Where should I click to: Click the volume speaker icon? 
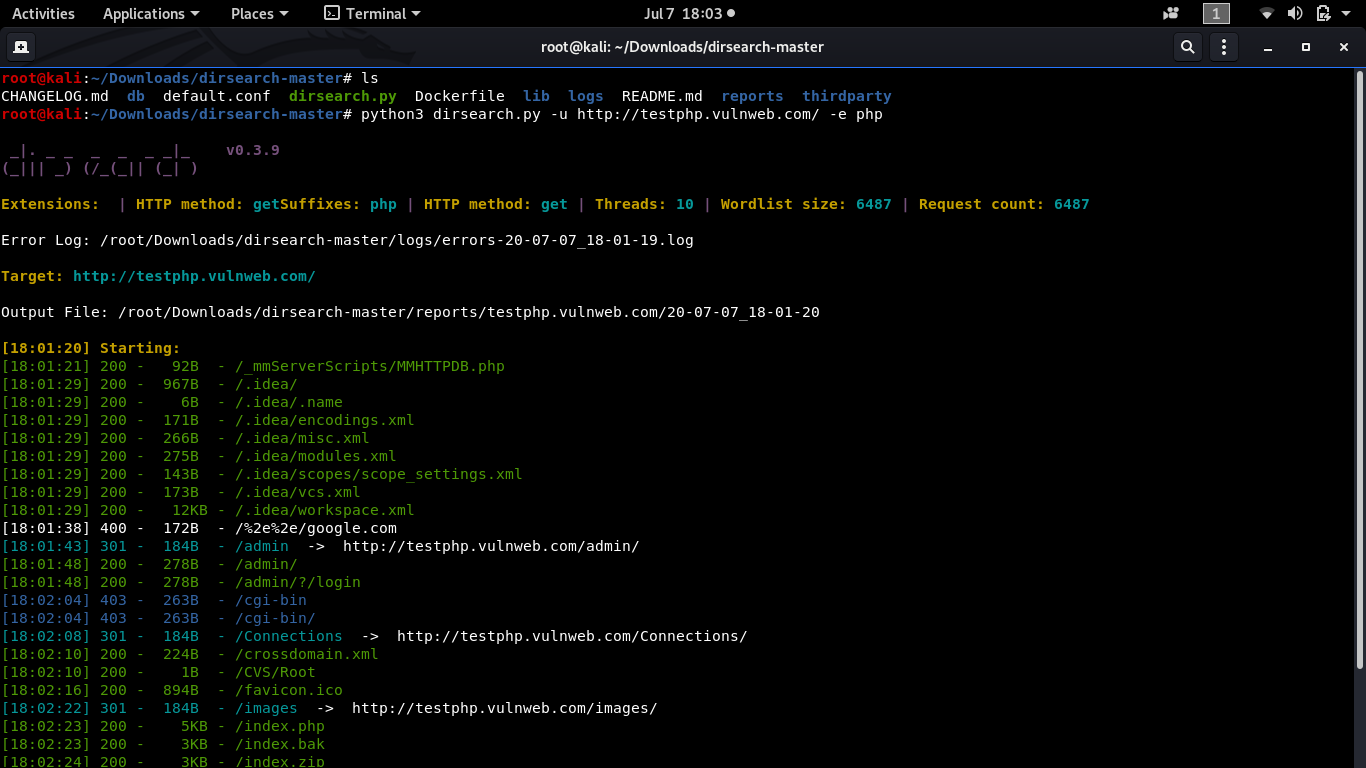pos(1295,14)
